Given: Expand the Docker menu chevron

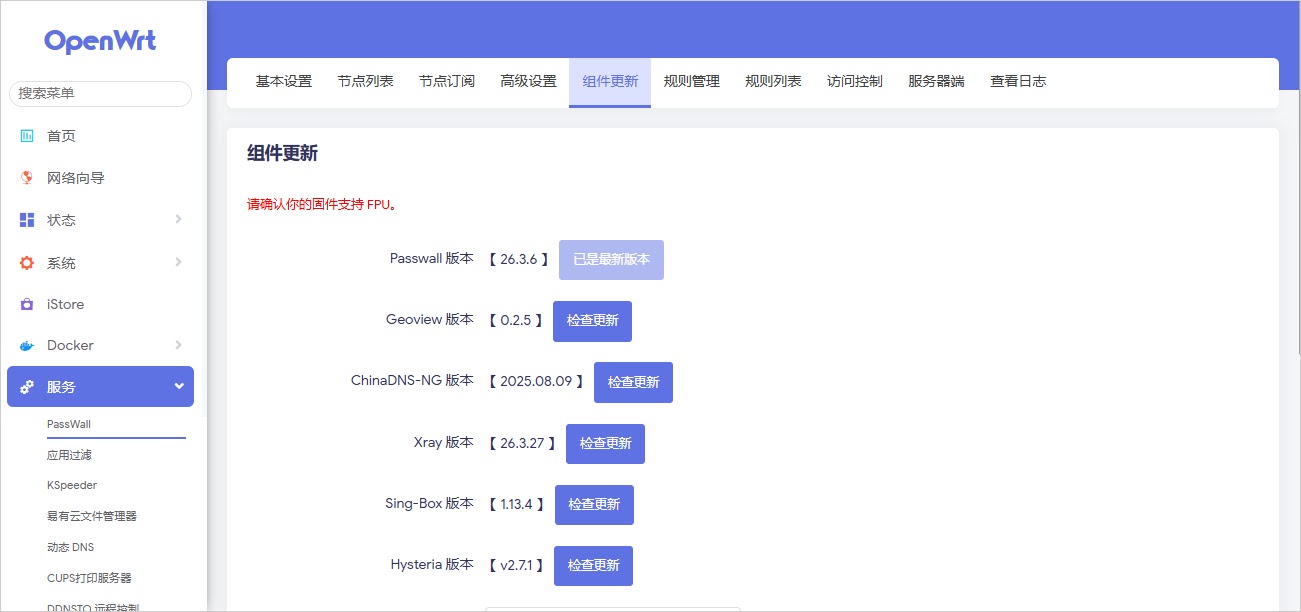Looking at the screenshot, I should click(178, 345).
